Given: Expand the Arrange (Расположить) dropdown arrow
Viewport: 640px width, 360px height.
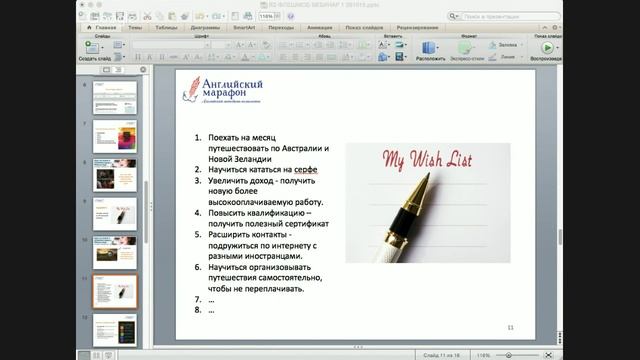Looking at the screenshot, I should tap(438, 48).
